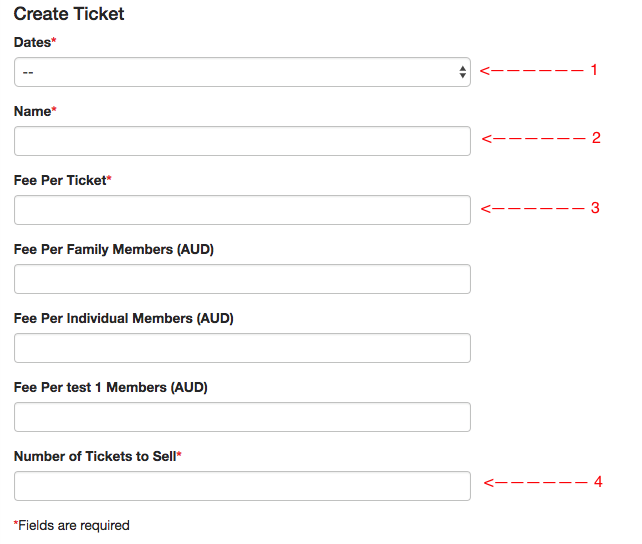The image size is (642, 544).
Task: Click the "Create Ticket" heading
Action: (x=69, y=15)
